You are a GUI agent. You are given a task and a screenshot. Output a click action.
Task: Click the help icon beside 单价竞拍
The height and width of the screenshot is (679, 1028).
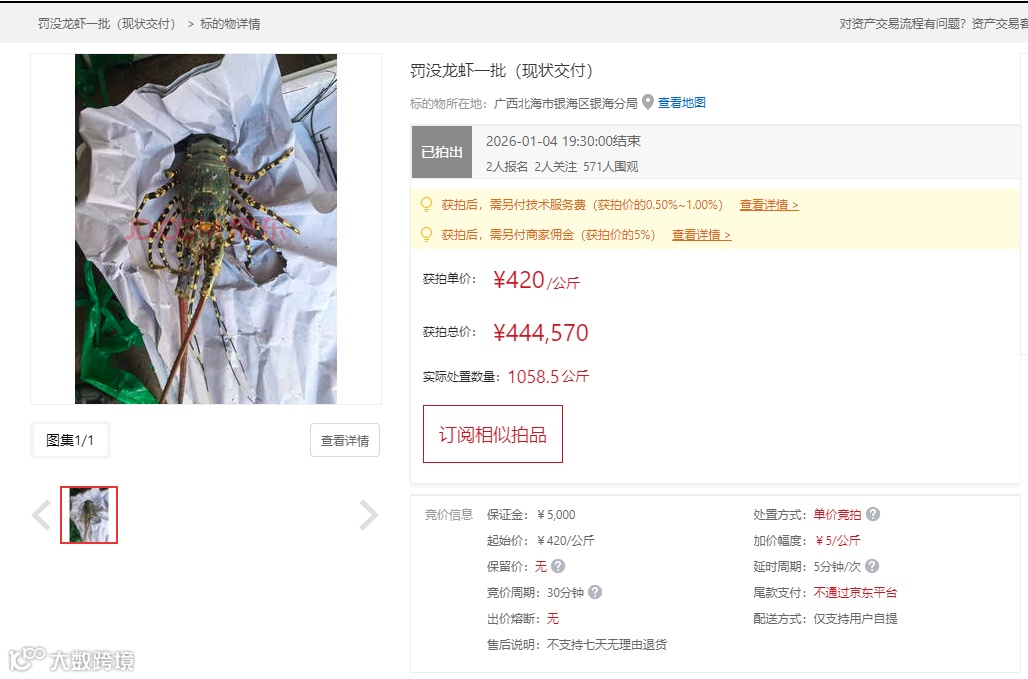click(x=873, y=514)
